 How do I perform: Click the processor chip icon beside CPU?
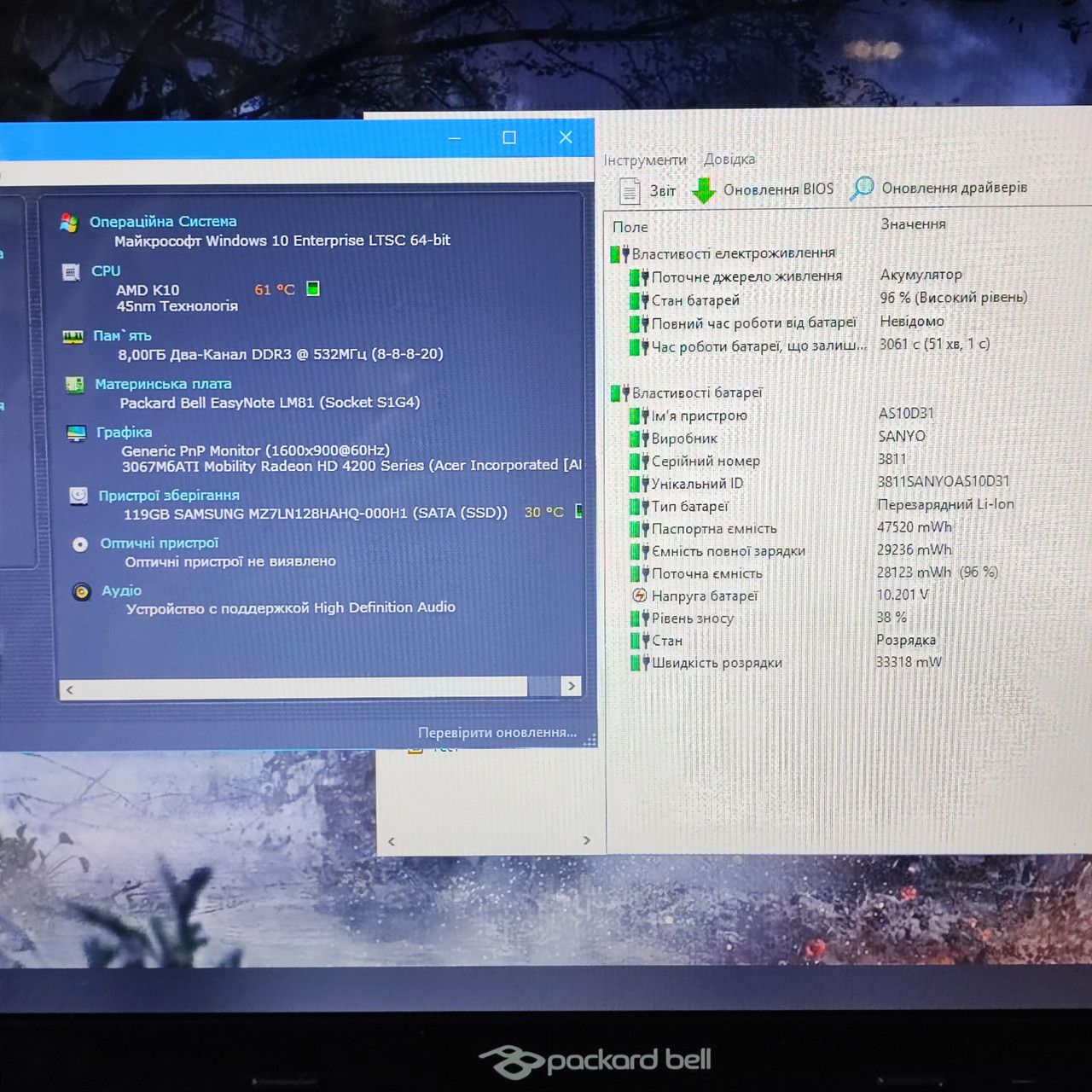point(71,272)
